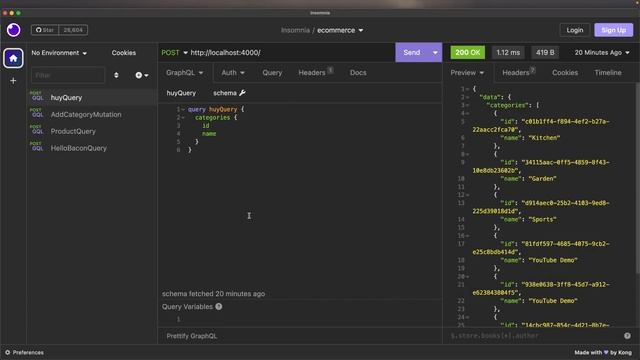Click the response filter help icon
The height and width of the screenshot is (360, 640).
[627, 336]
